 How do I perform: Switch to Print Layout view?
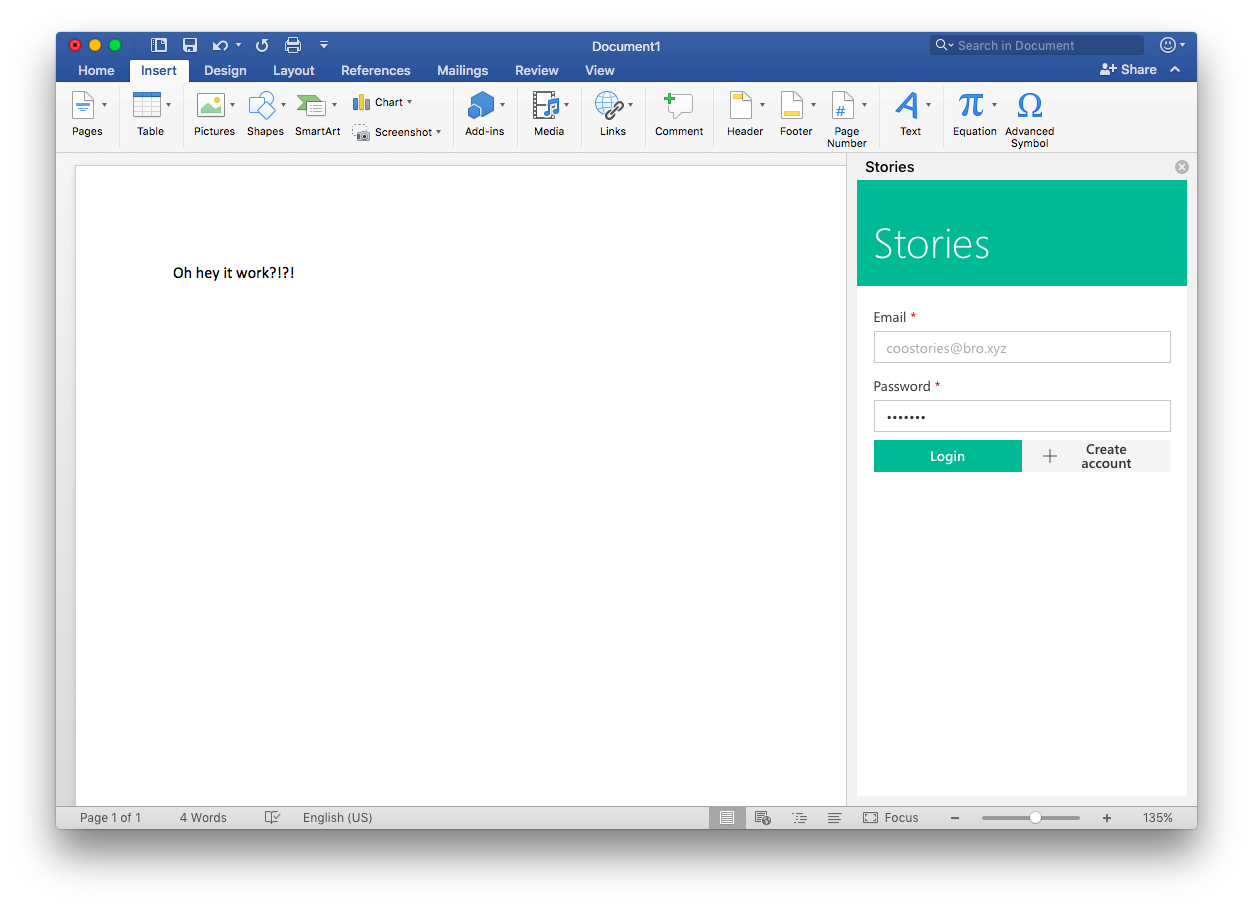tap(727, 817)
